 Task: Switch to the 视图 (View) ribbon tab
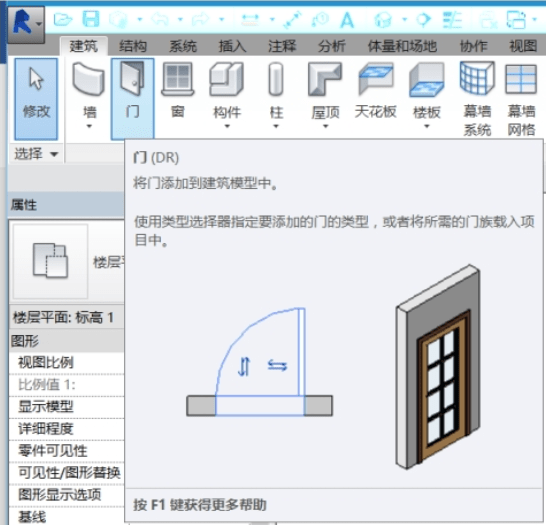click(x=523, y=46)
